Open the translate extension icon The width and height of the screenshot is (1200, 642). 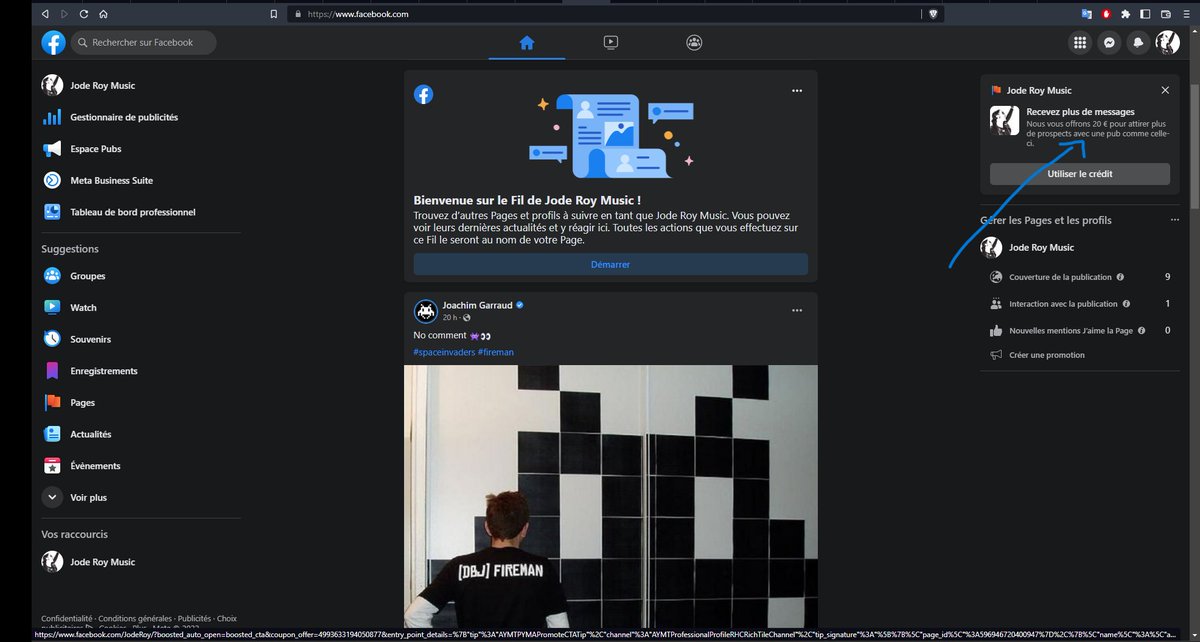coord(1087,14)
